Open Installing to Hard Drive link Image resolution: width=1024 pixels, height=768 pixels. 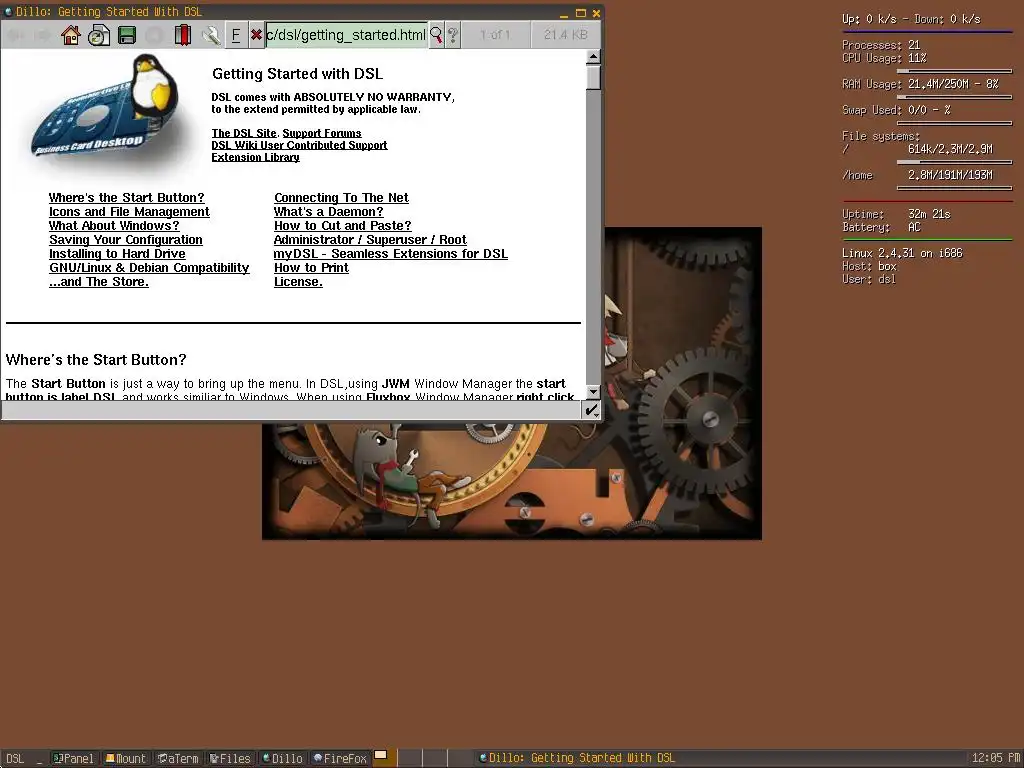(x=117, y=254)
